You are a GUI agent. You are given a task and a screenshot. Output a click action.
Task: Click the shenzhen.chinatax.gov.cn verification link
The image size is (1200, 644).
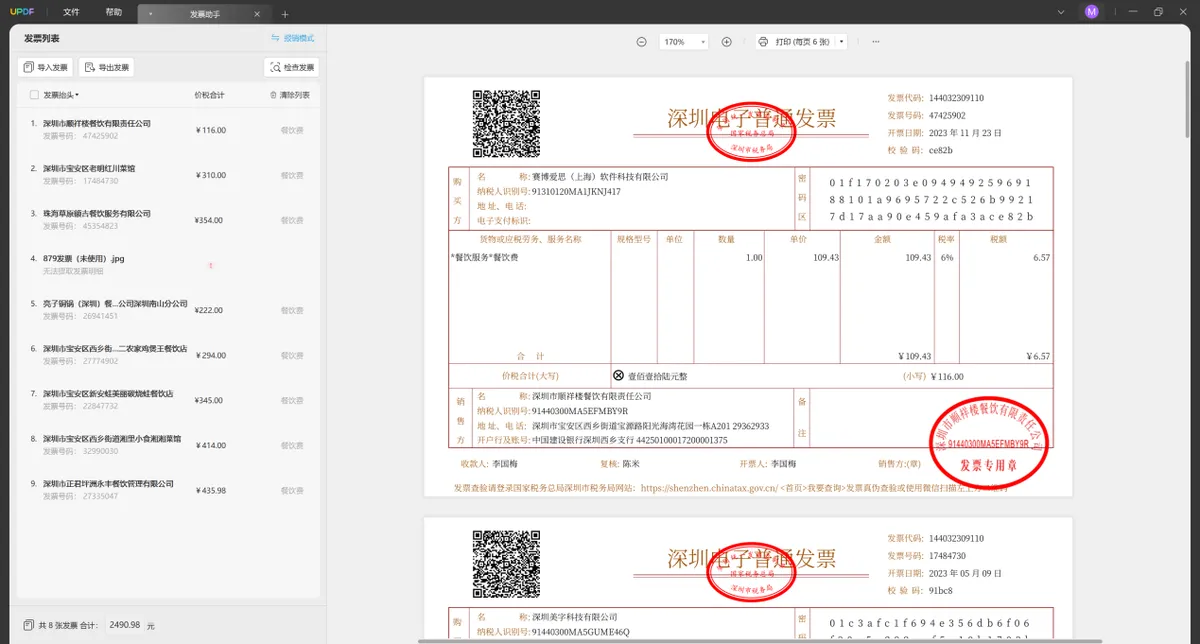point(709,488)
